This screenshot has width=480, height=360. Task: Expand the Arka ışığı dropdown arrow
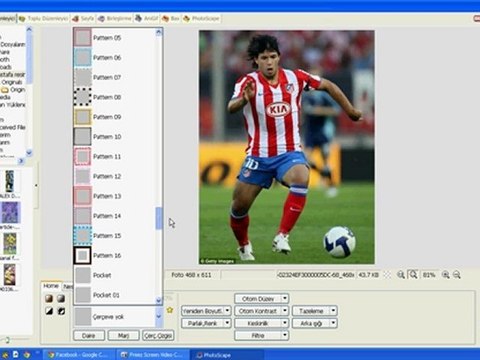(333, 323)
